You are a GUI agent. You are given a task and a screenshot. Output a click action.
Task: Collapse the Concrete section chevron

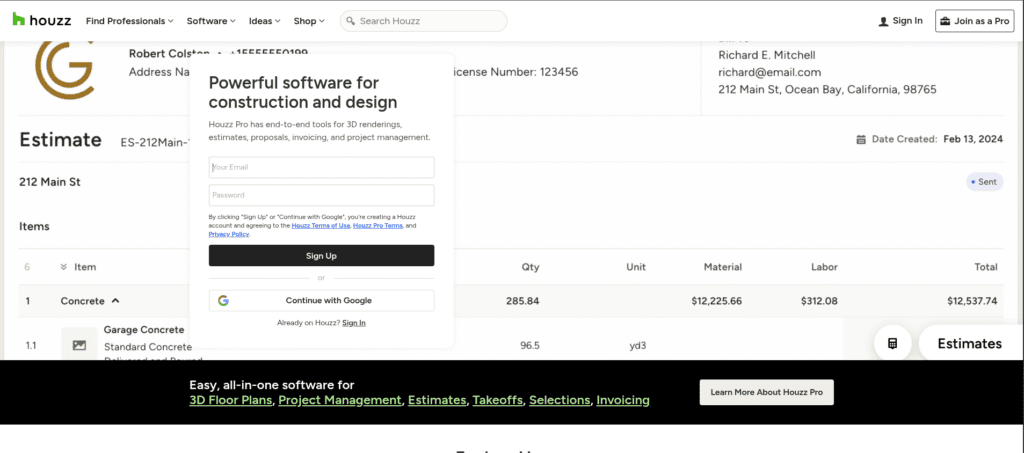(x=116, y=301)
